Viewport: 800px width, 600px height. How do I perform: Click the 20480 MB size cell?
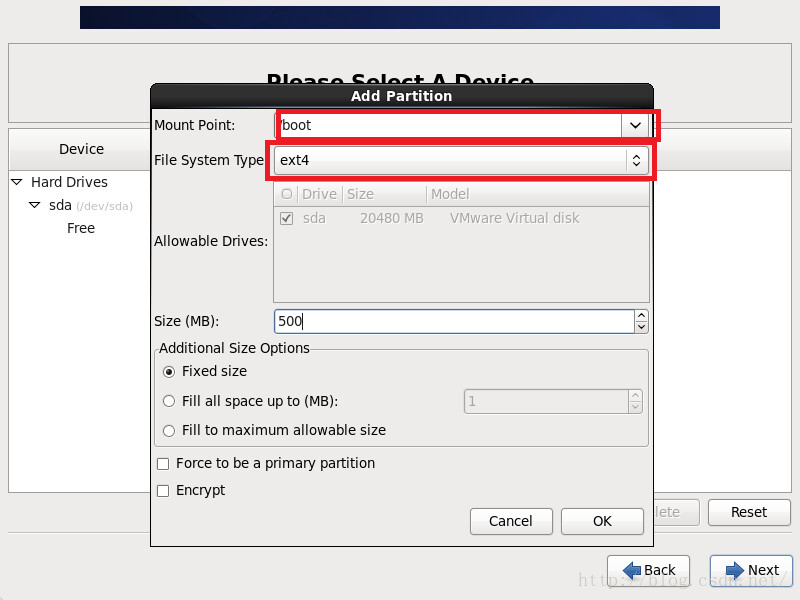[392, 218]
